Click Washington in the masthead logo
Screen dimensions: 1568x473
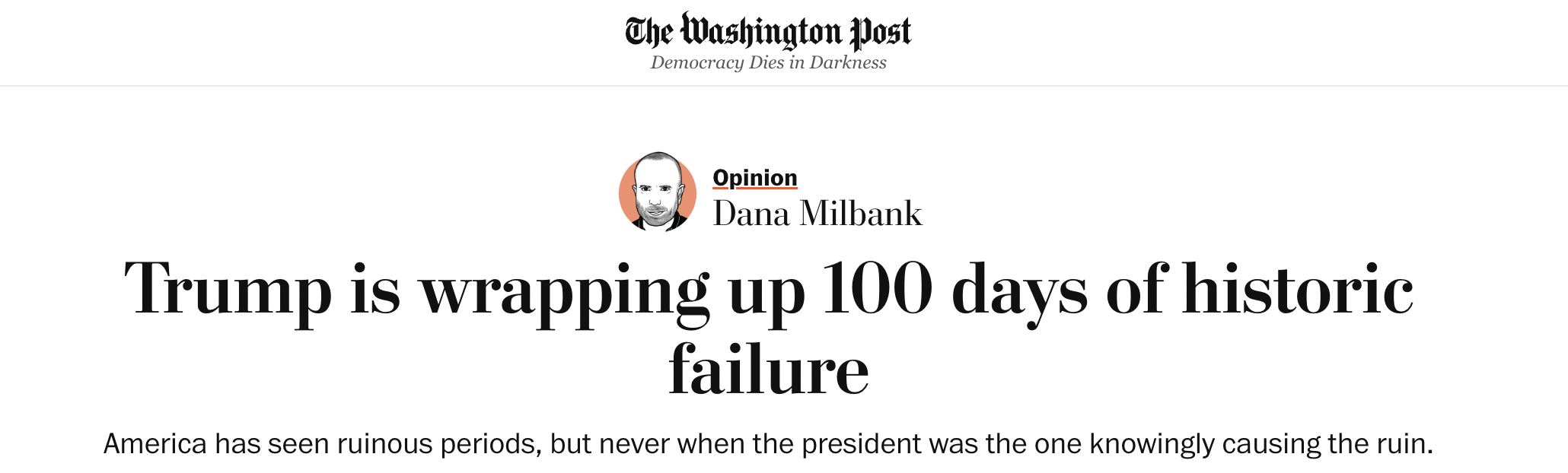[x=760, y=33]
